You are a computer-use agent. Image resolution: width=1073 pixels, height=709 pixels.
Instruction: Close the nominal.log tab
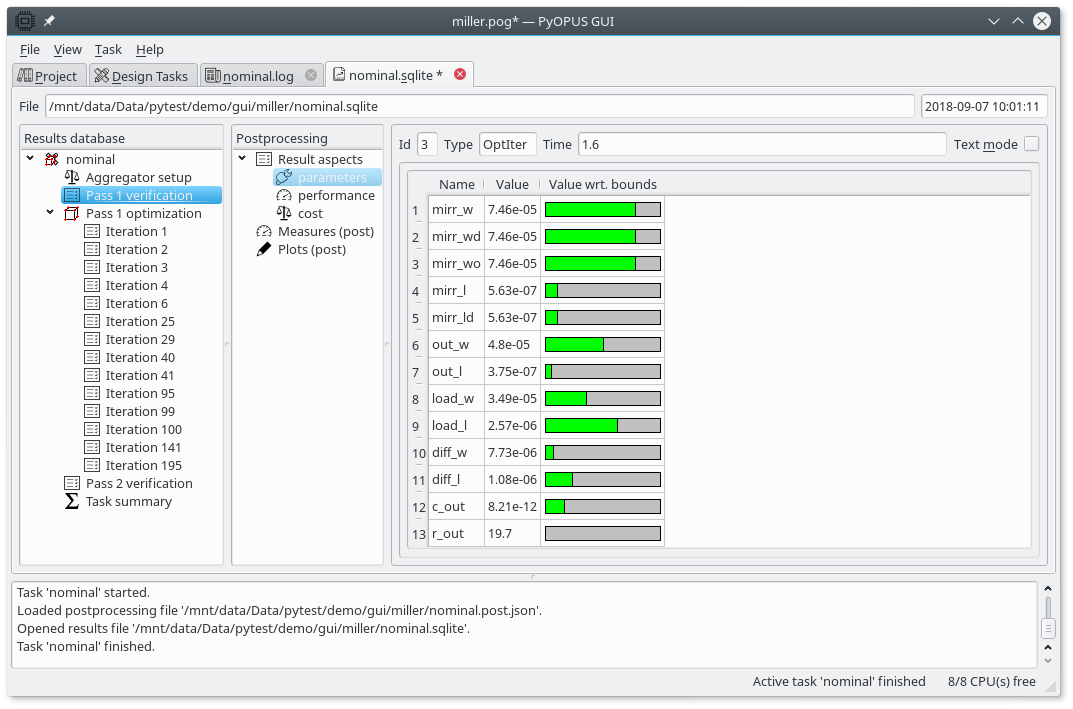pyautogui.click(x=311, y=75)
